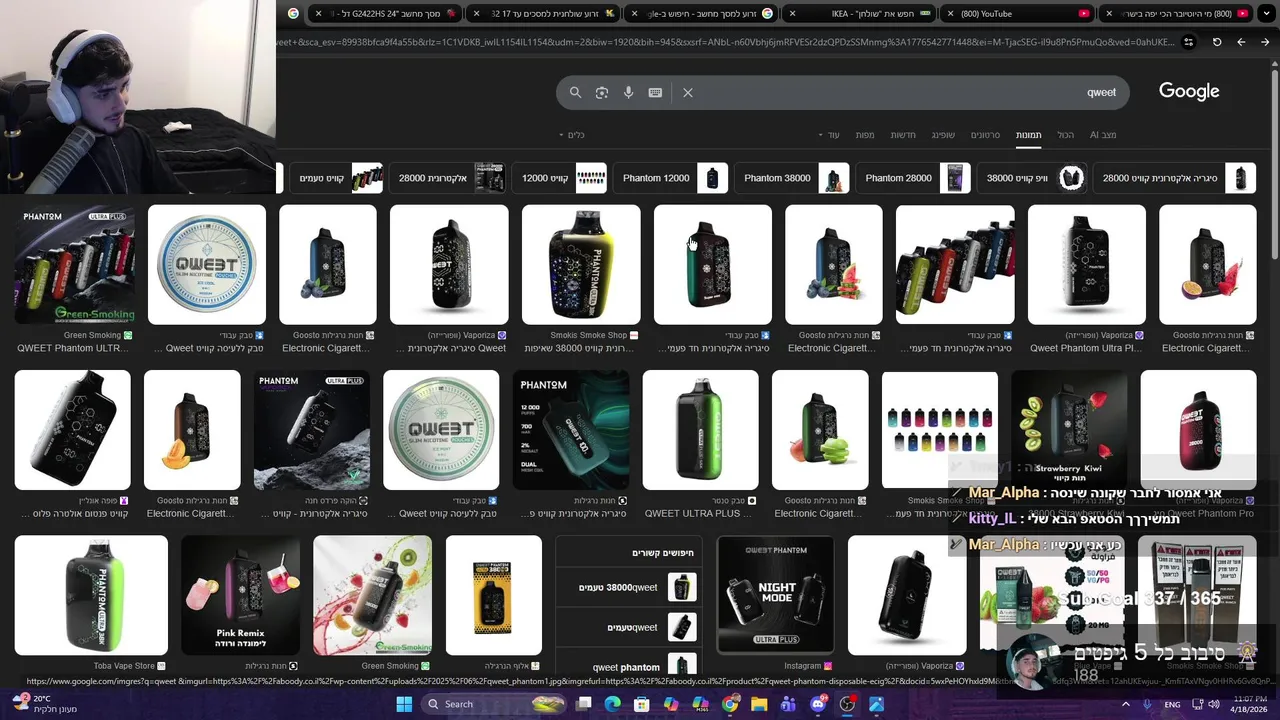Open Google Chrome from the taskbar
The image size is (1280, 720).
pos(730,704)
